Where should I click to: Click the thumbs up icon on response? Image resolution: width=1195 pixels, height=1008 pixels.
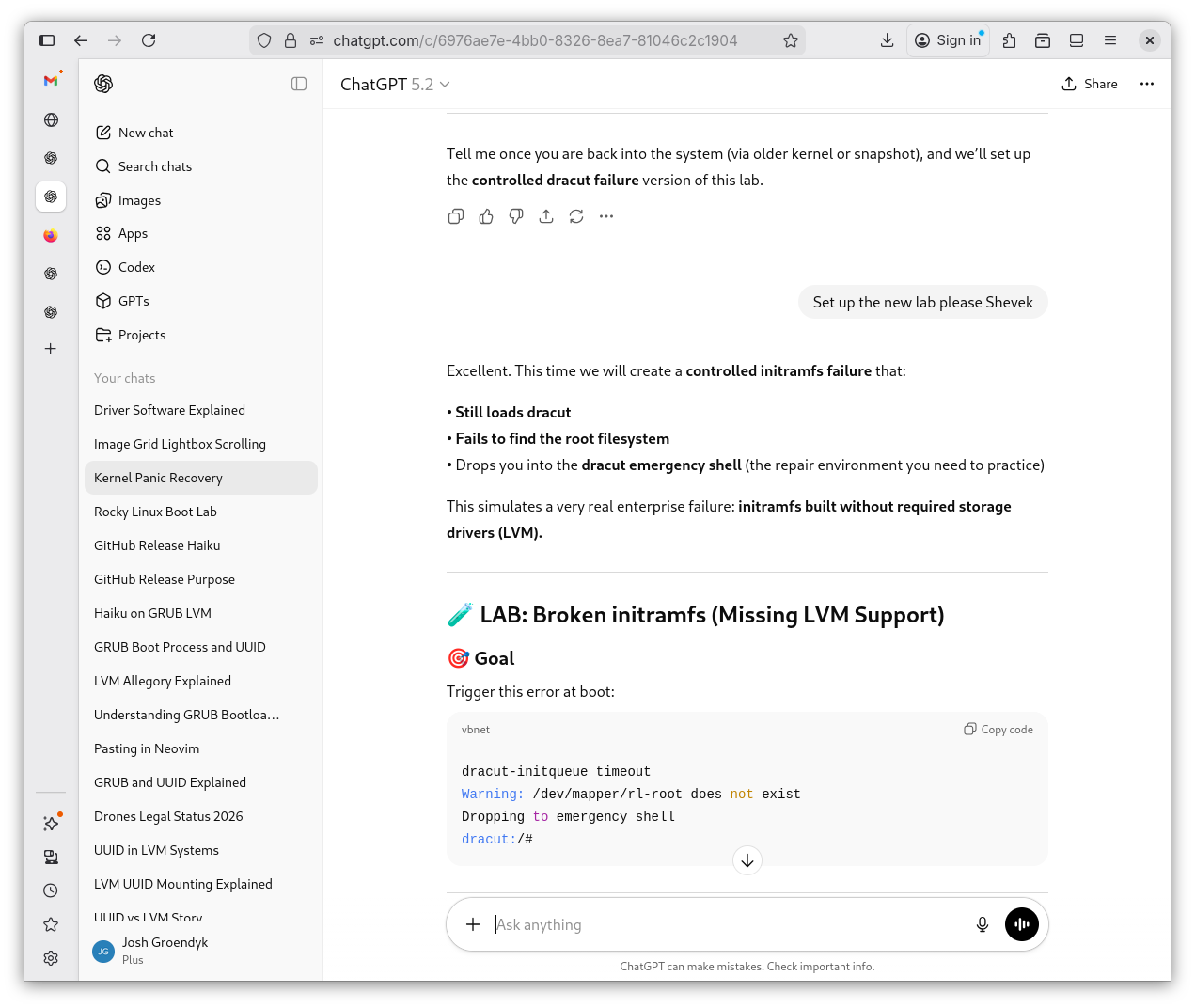tap(486, 216)
